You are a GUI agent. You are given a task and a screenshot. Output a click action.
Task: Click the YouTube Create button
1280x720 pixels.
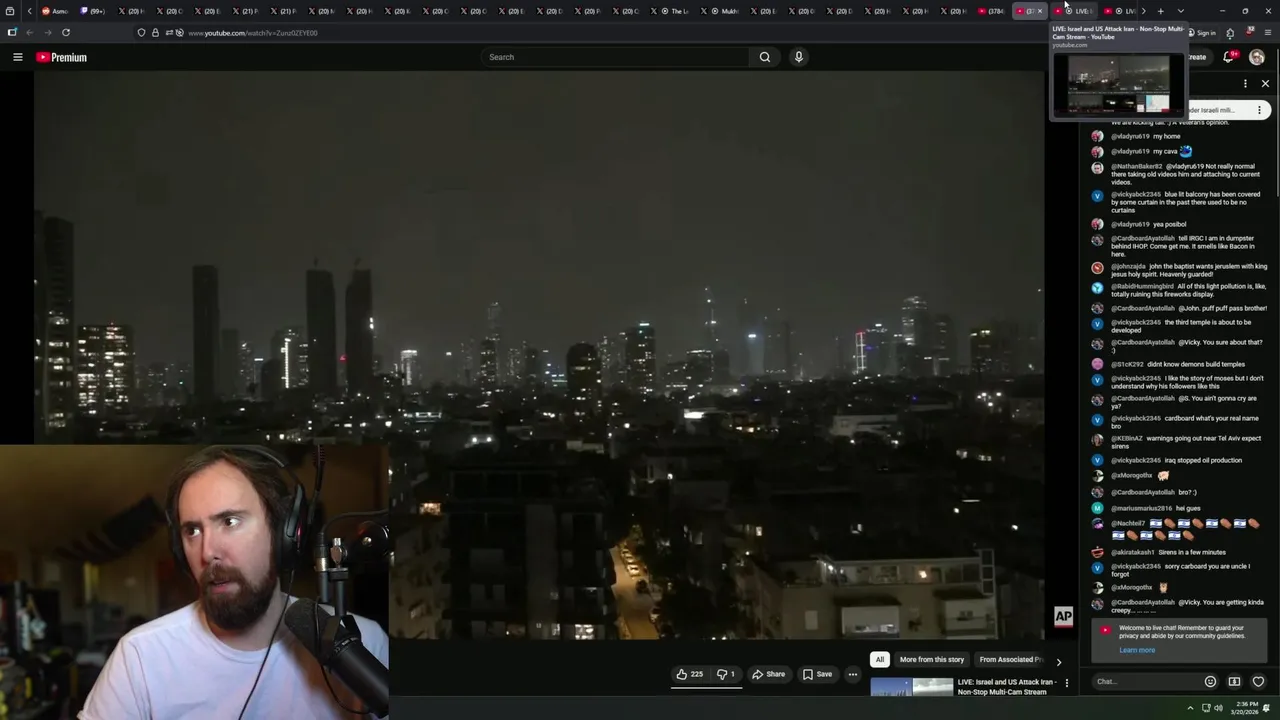[1195, 57]
